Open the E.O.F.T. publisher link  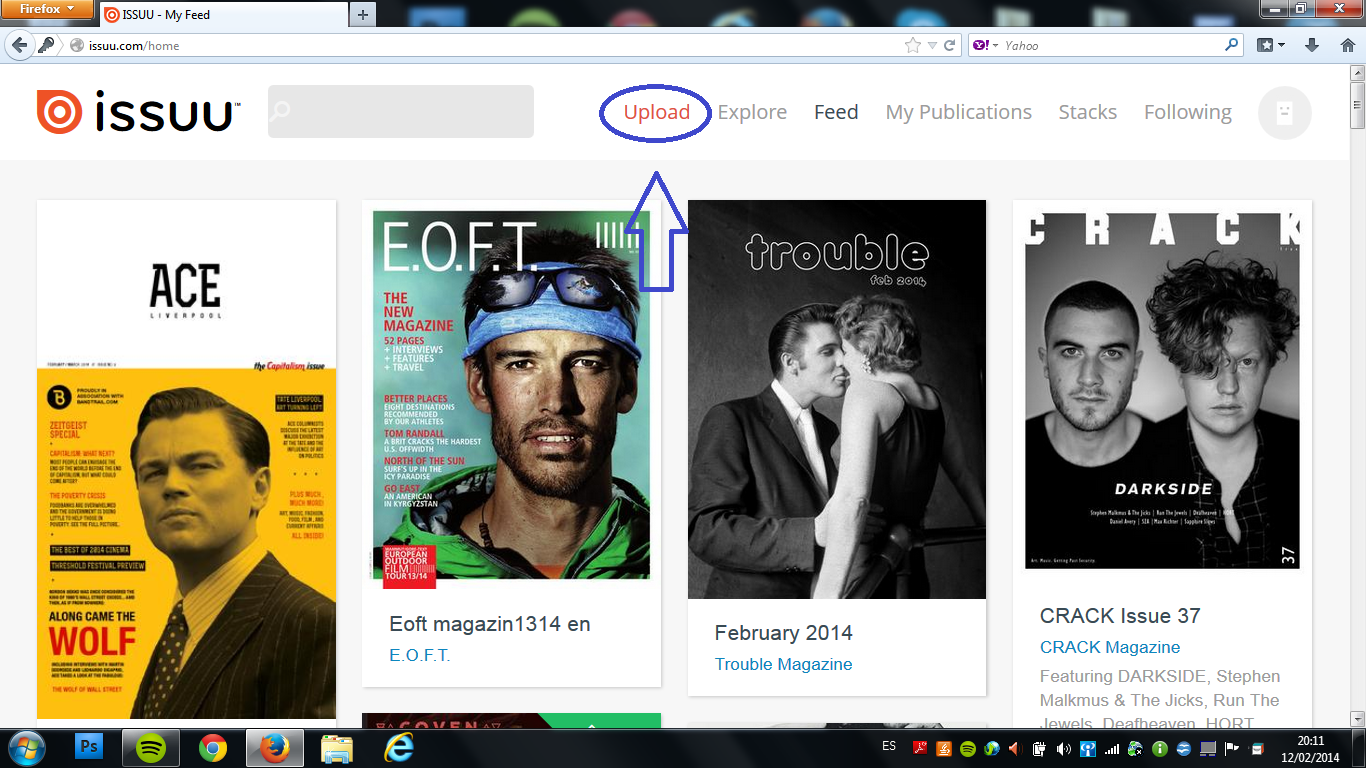click(x=420, y=655)
